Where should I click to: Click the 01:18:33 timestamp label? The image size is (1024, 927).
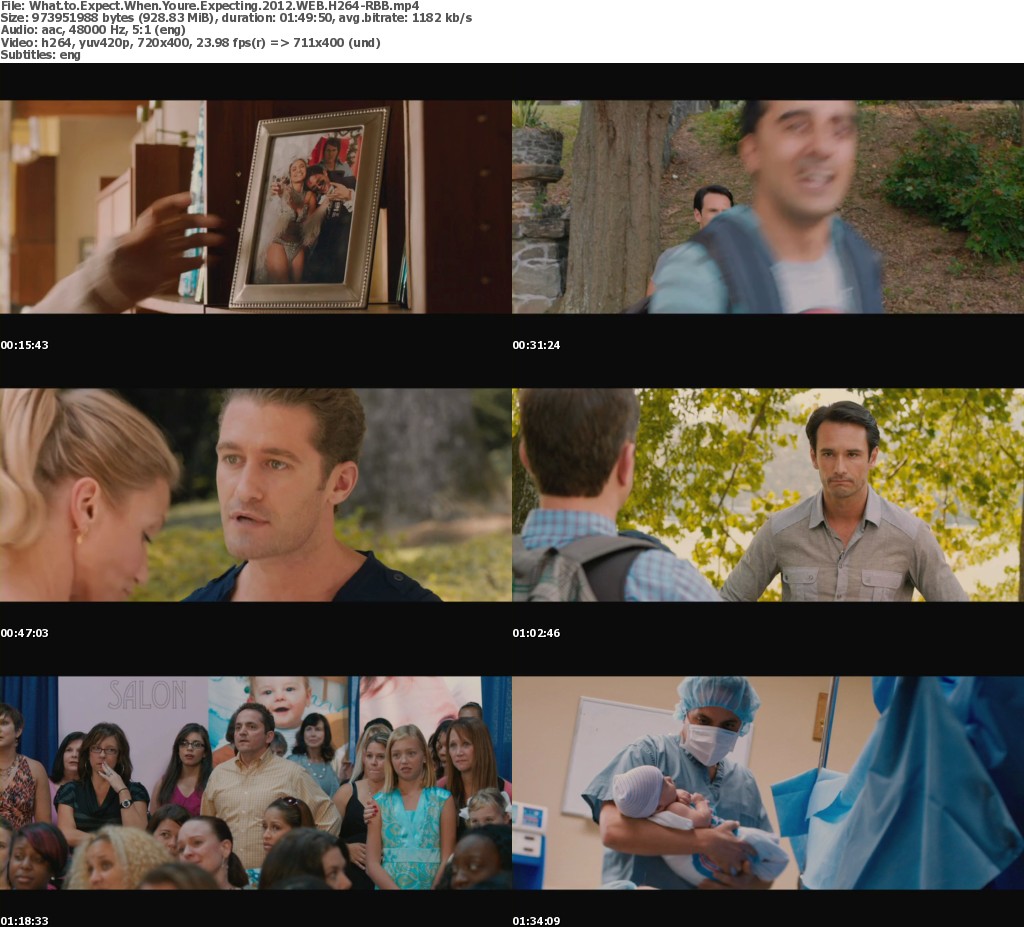[25, 921]
